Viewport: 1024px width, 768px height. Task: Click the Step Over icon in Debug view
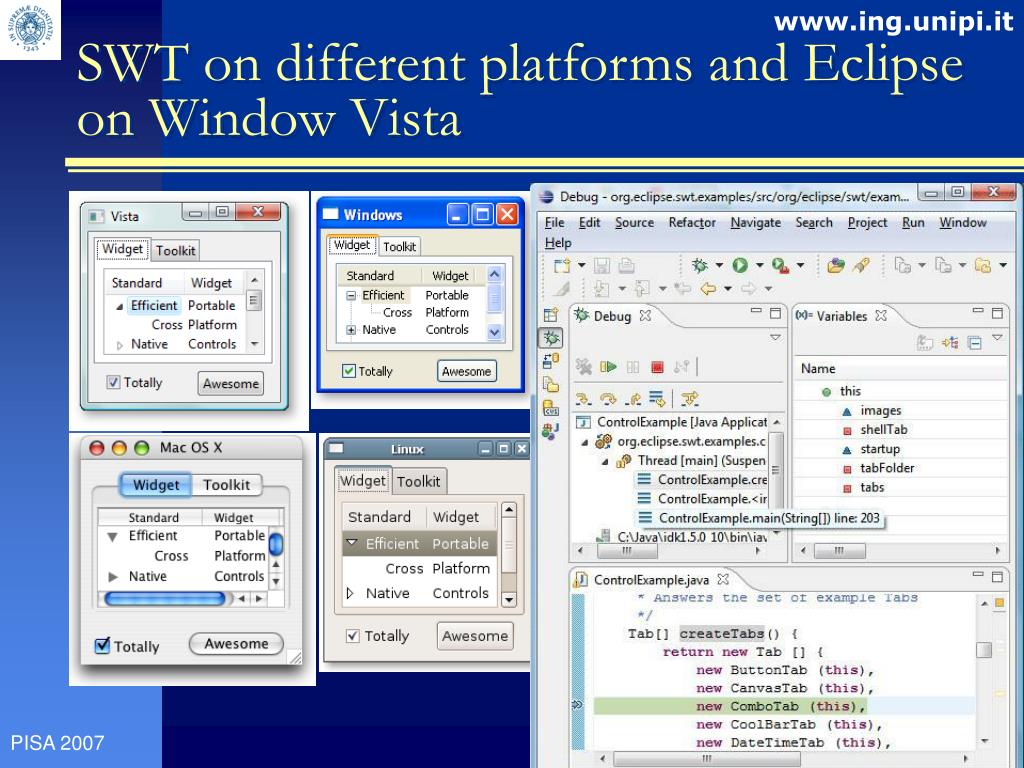click(608, 398)
